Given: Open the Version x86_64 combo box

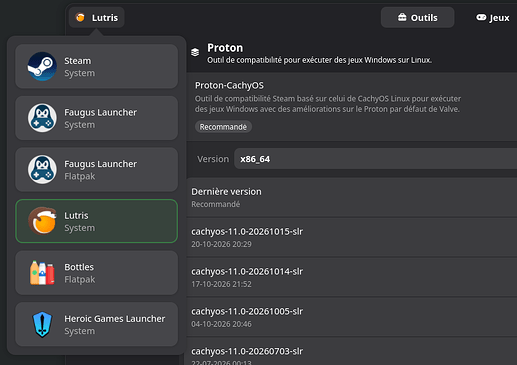Looking at the screenshot, I should pos(375,159).
